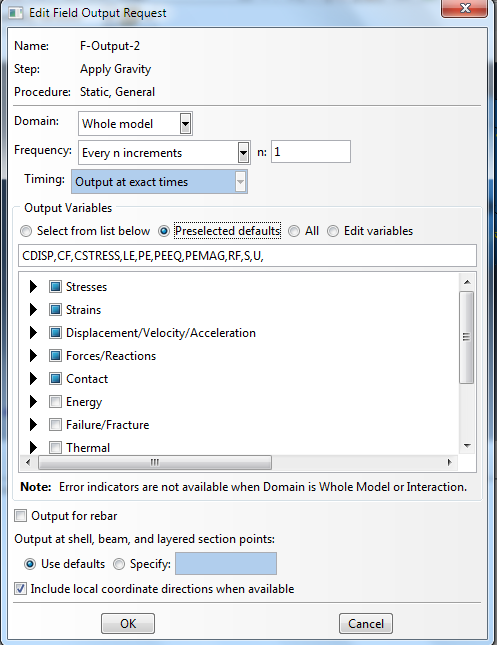Open the Domain dropdown showing Whole model
Viewport: 497px width, 645px height.
tap(135, 123)
